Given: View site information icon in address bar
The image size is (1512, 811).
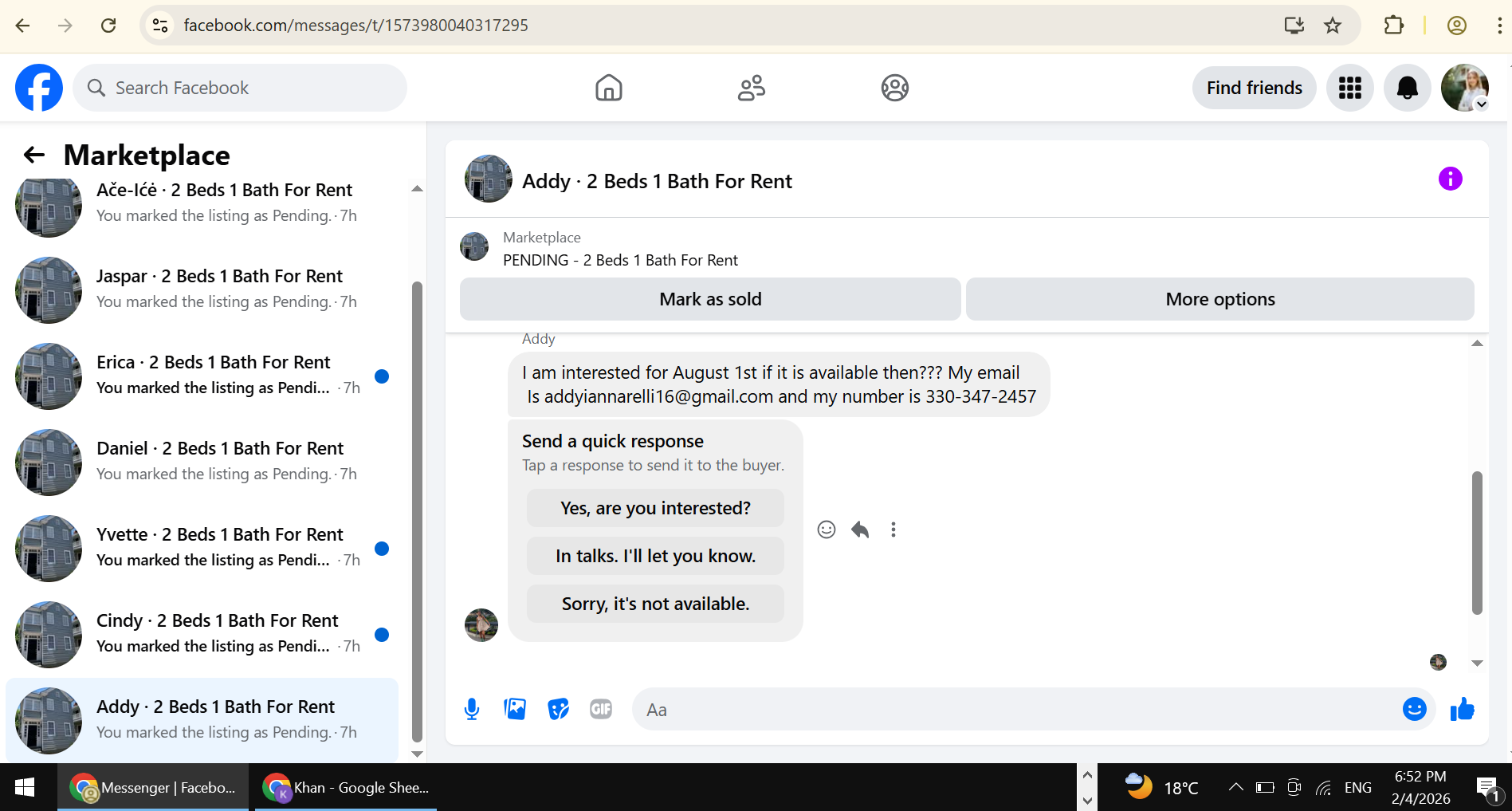Looking at the screenshot, I should click(x=160, y=26).
